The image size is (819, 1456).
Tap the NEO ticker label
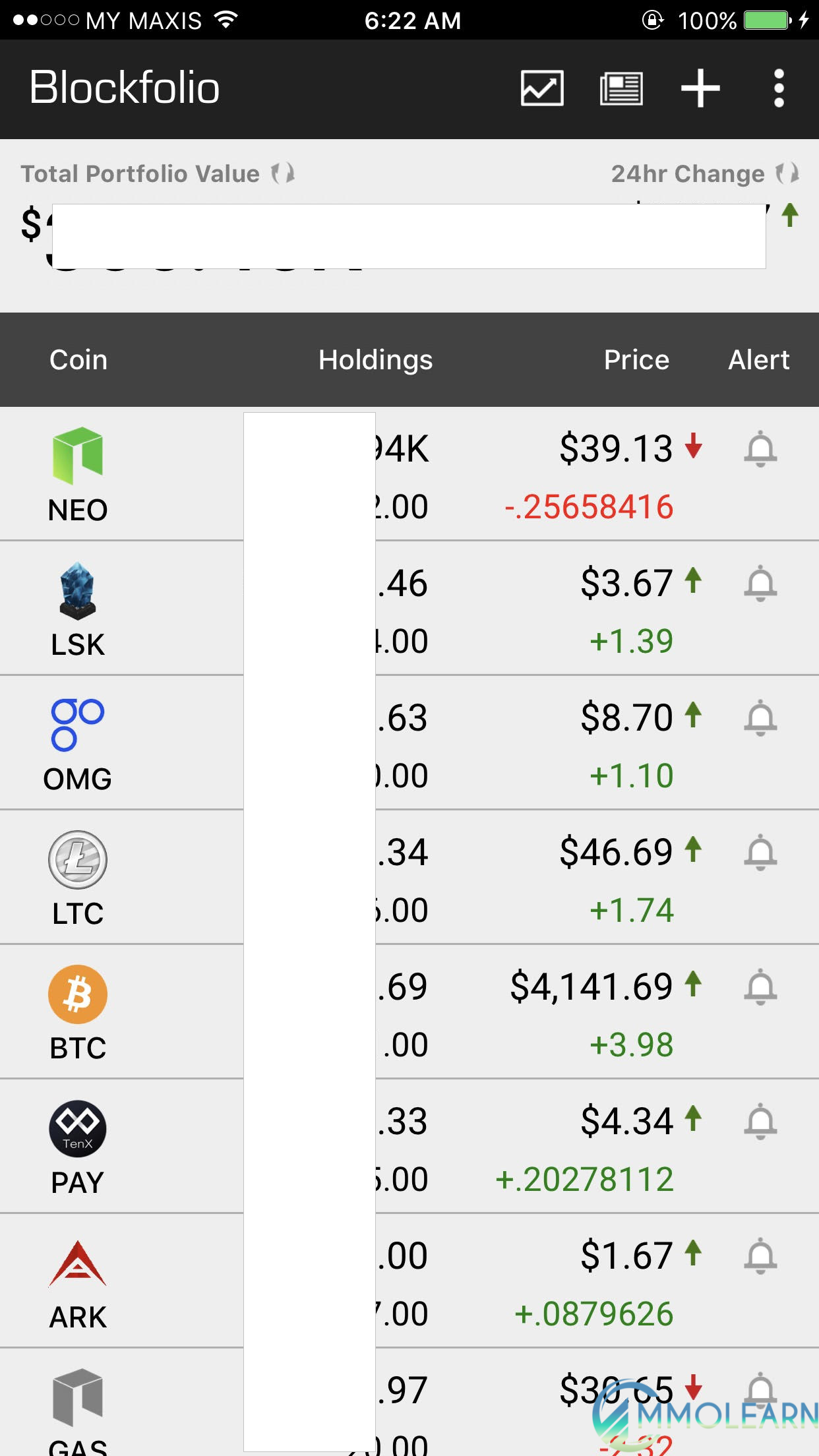pos(78,510)
